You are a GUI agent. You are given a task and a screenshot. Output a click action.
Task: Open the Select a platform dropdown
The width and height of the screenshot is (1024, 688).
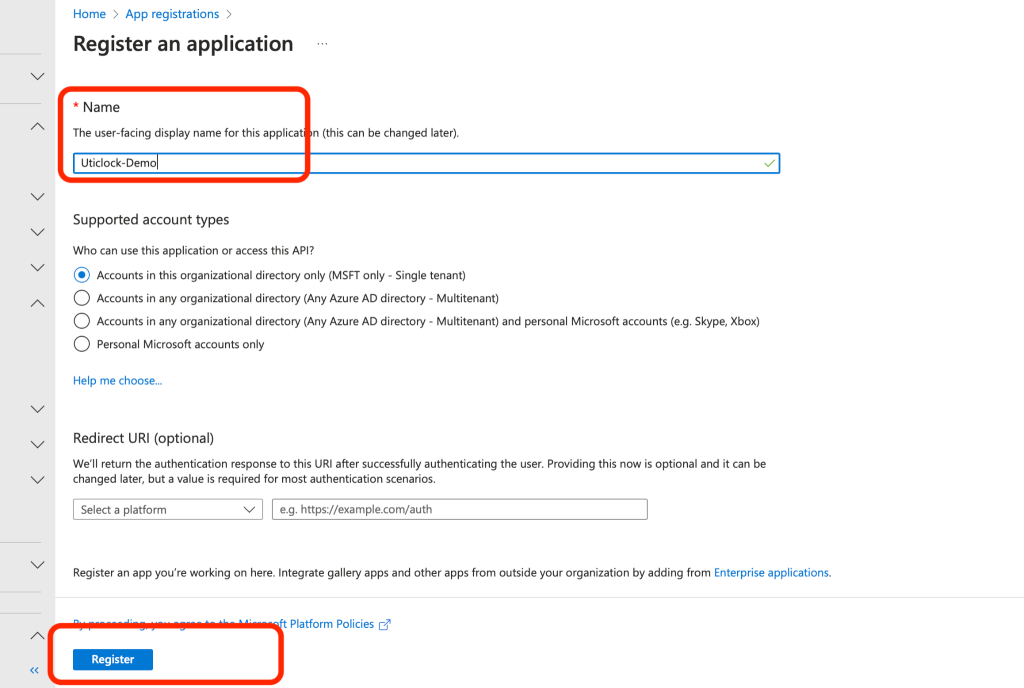click(168, 509)
